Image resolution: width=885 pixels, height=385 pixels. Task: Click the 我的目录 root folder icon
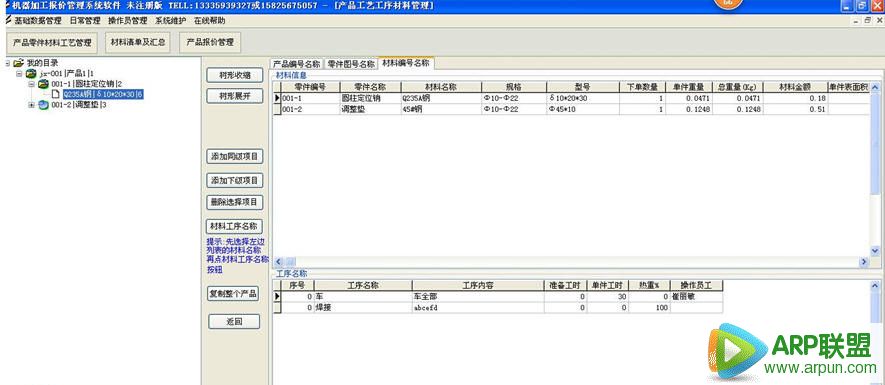pos(19,63)
